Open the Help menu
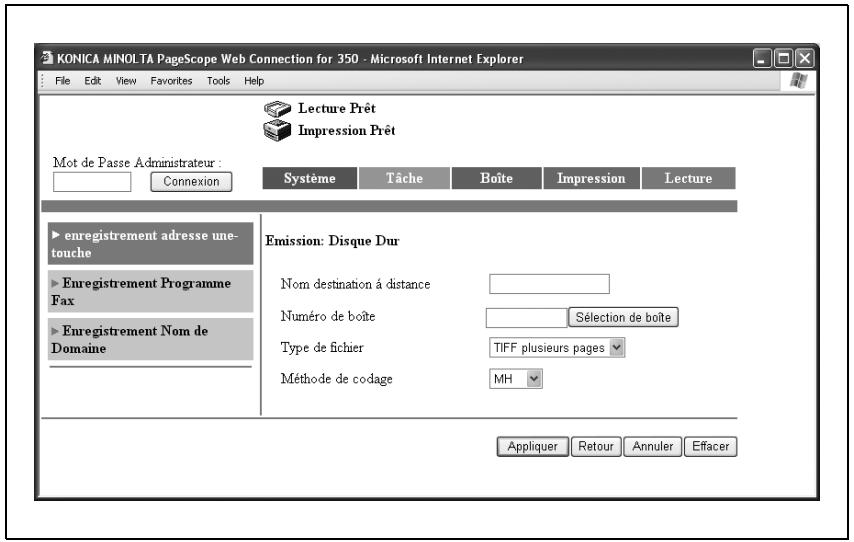 tap(254, 81)
